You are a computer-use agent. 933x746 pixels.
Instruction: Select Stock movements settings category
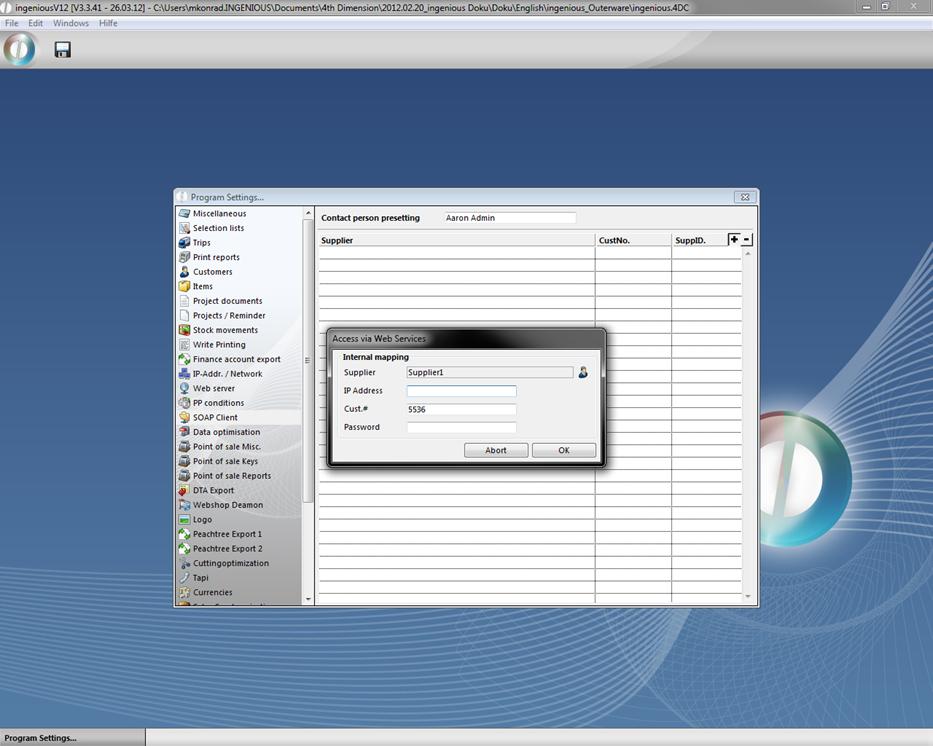[225, 330]
